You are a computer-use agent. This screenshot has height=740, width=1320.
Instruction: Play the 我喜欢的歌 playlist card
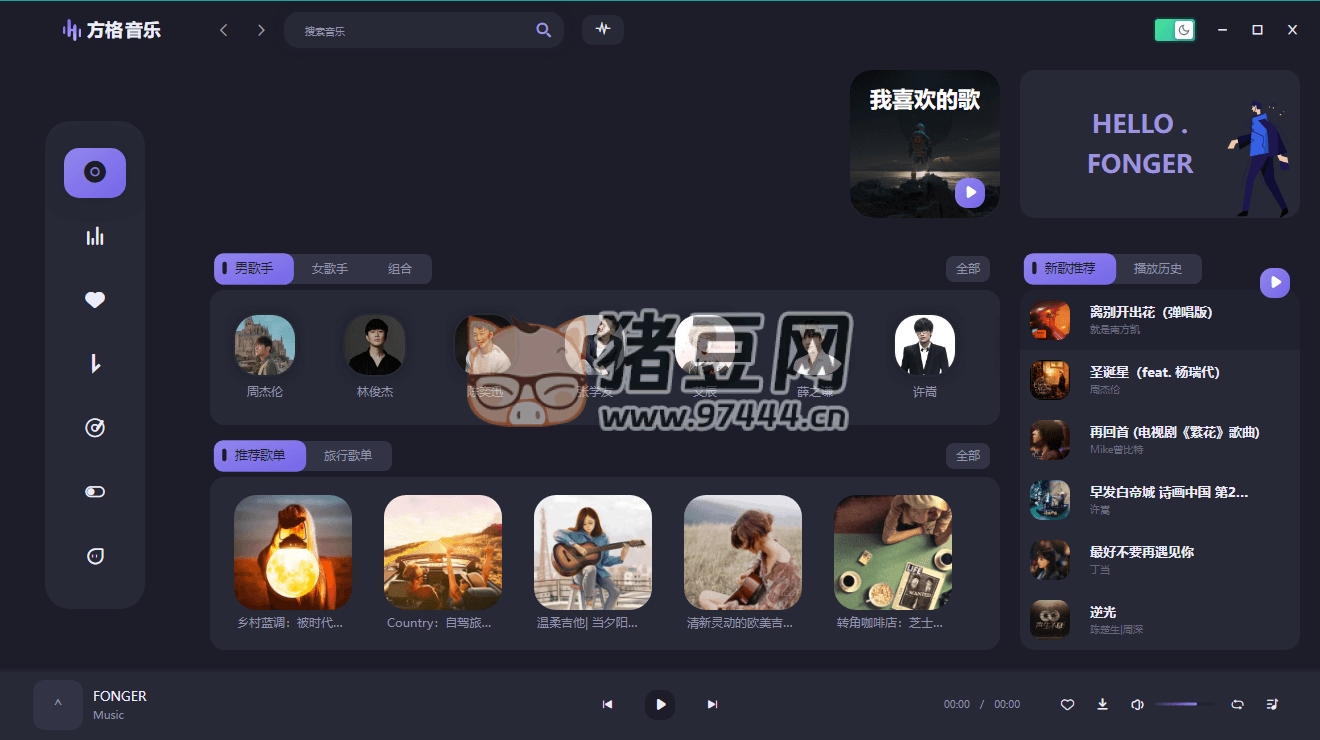pyautogui.click(x=969, y=192)
